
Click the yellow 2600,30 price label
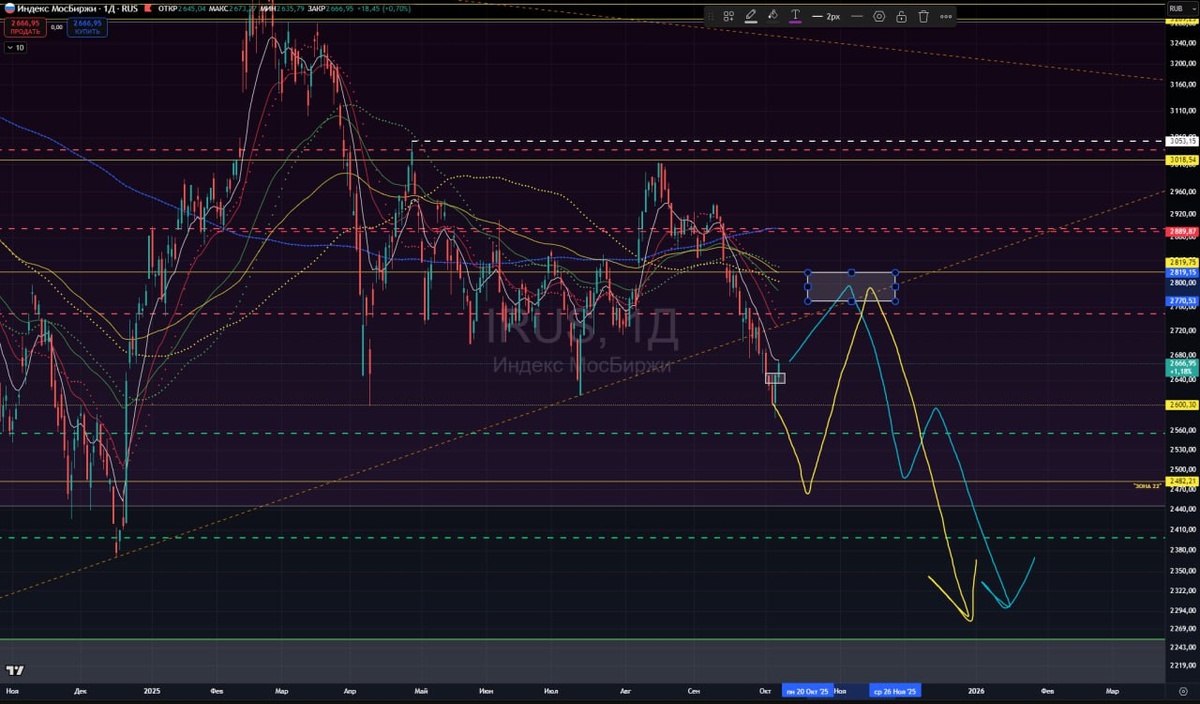coord(1182,404)
